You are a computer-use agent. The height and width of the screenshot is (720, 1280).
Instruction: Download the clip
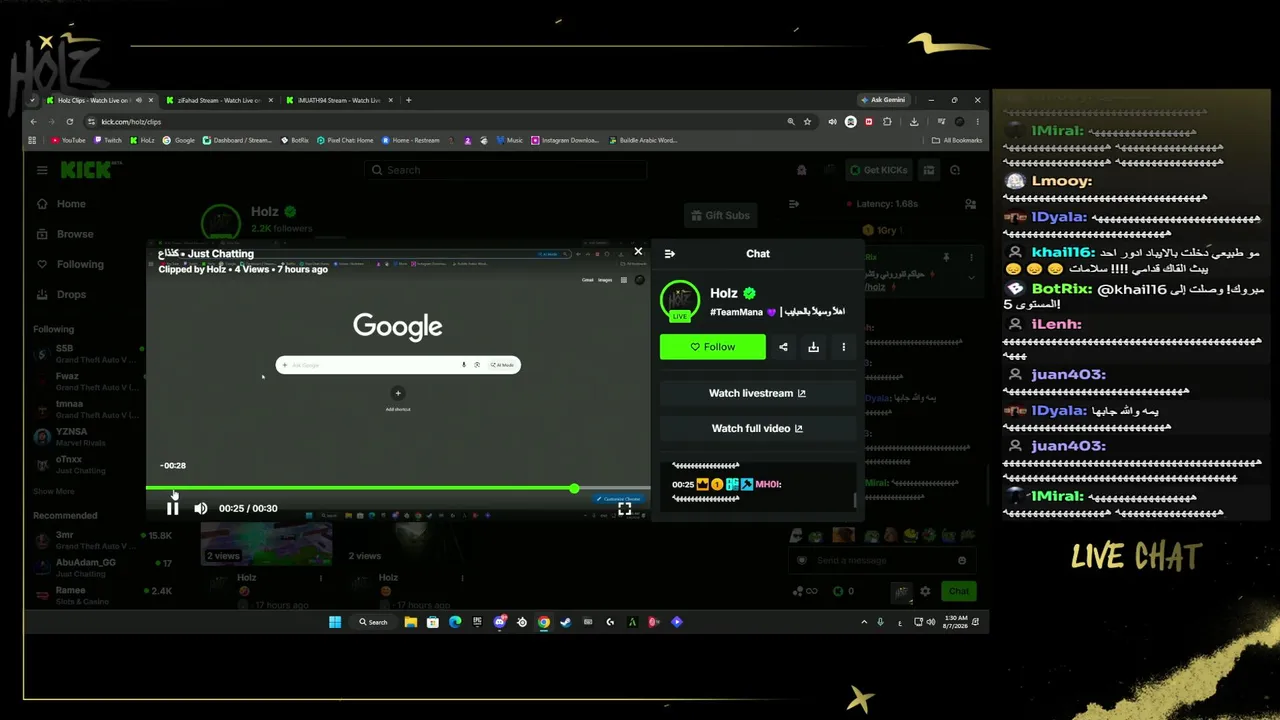click(x=813, y=347)
